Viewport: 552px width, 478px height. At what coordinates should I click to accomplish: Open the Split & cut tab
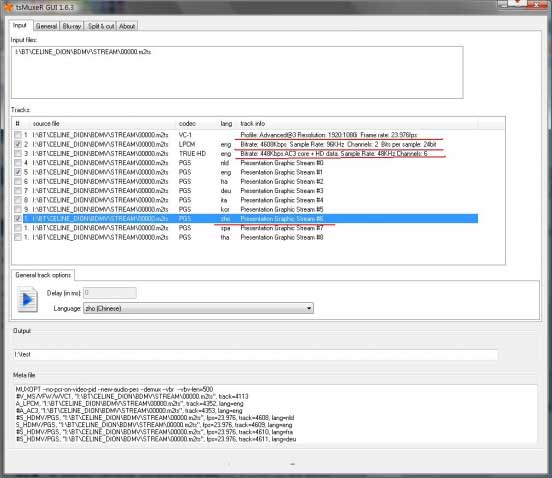tap(101, 26)
